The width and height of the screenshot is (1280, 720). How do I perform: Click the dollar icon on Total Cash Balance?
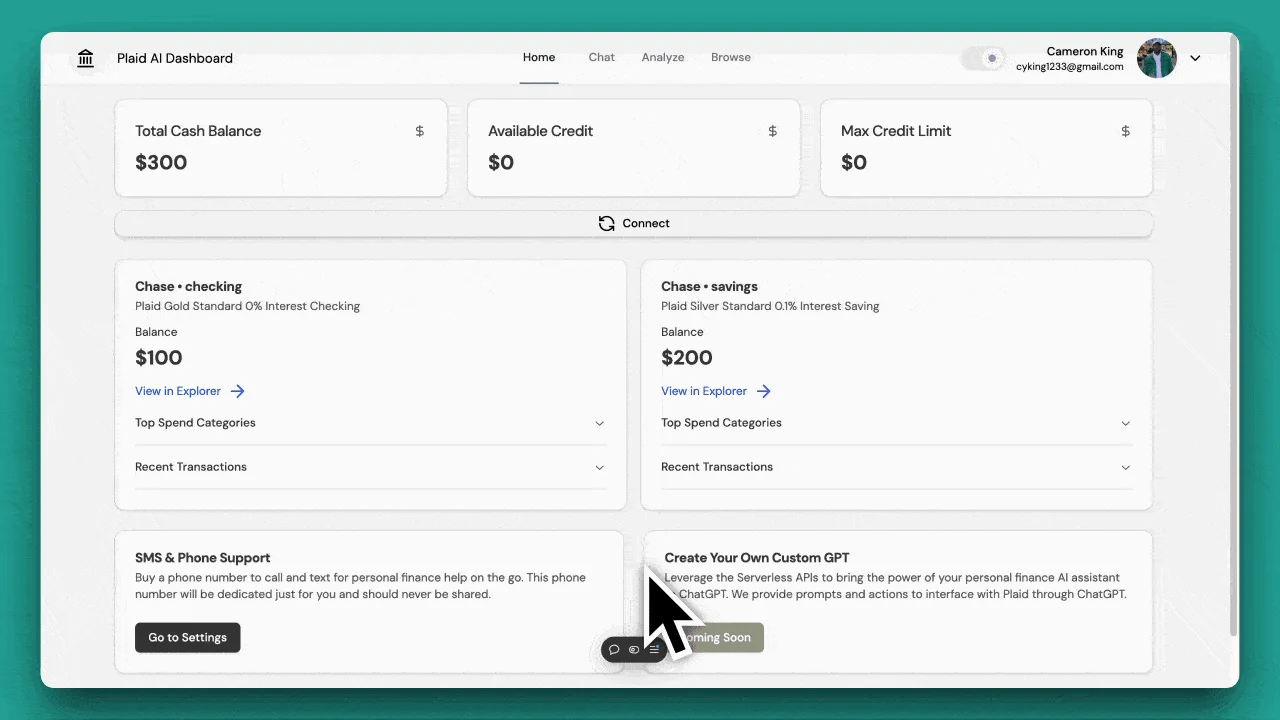(x=420, y=131)
